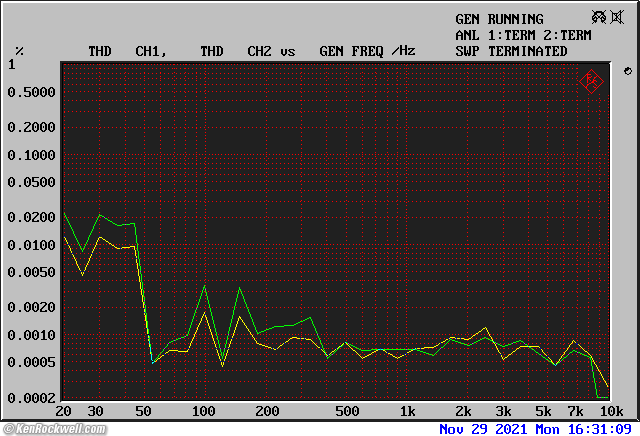The width and height of the screenshot is (640, 436).
Task: Click the 0.1000 Y axis value
Action: pyautogui.click(x=31, y=155)
